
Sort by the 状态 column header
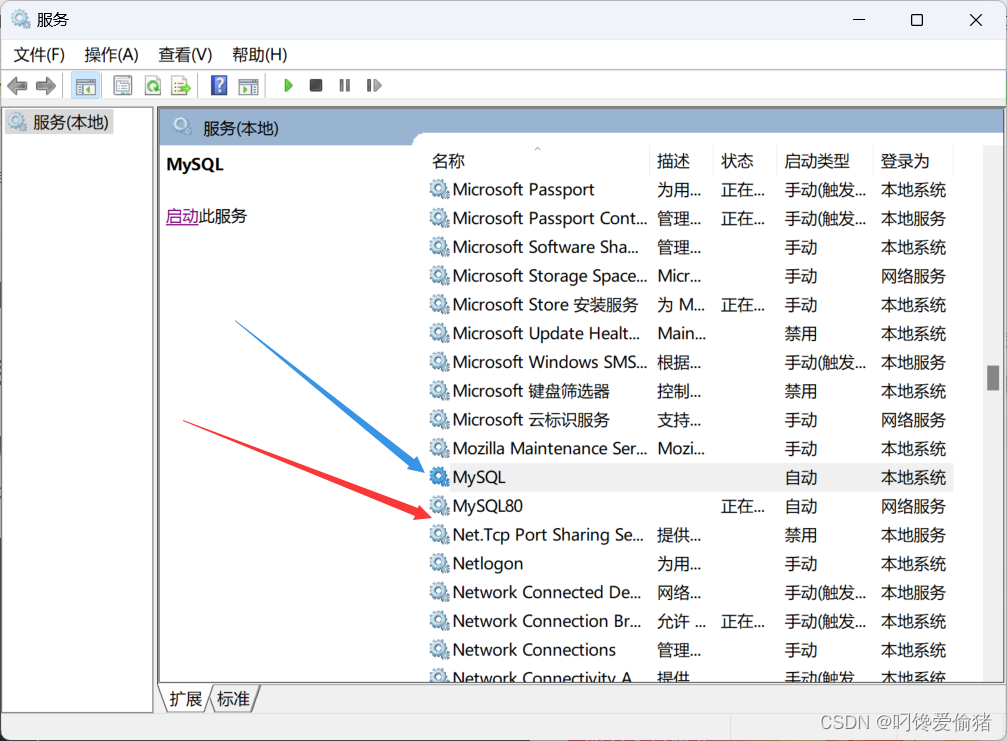click(737, 161)
